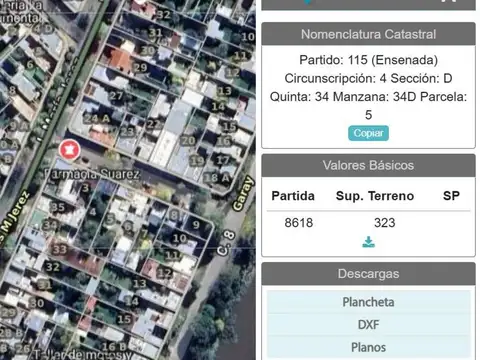Select parcel 33 on map
This screenshot has width=480, height=360.
60,249
